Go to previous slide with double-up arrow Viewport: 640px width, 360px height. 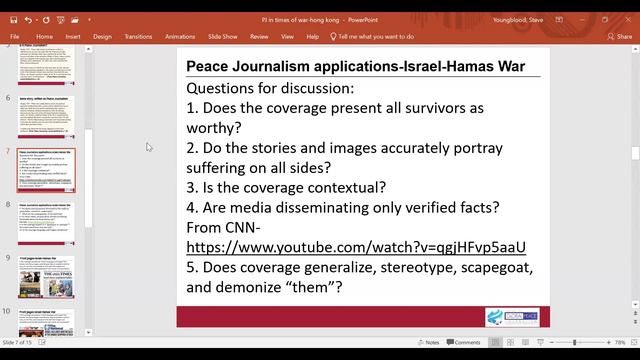(x=635, y=313)
